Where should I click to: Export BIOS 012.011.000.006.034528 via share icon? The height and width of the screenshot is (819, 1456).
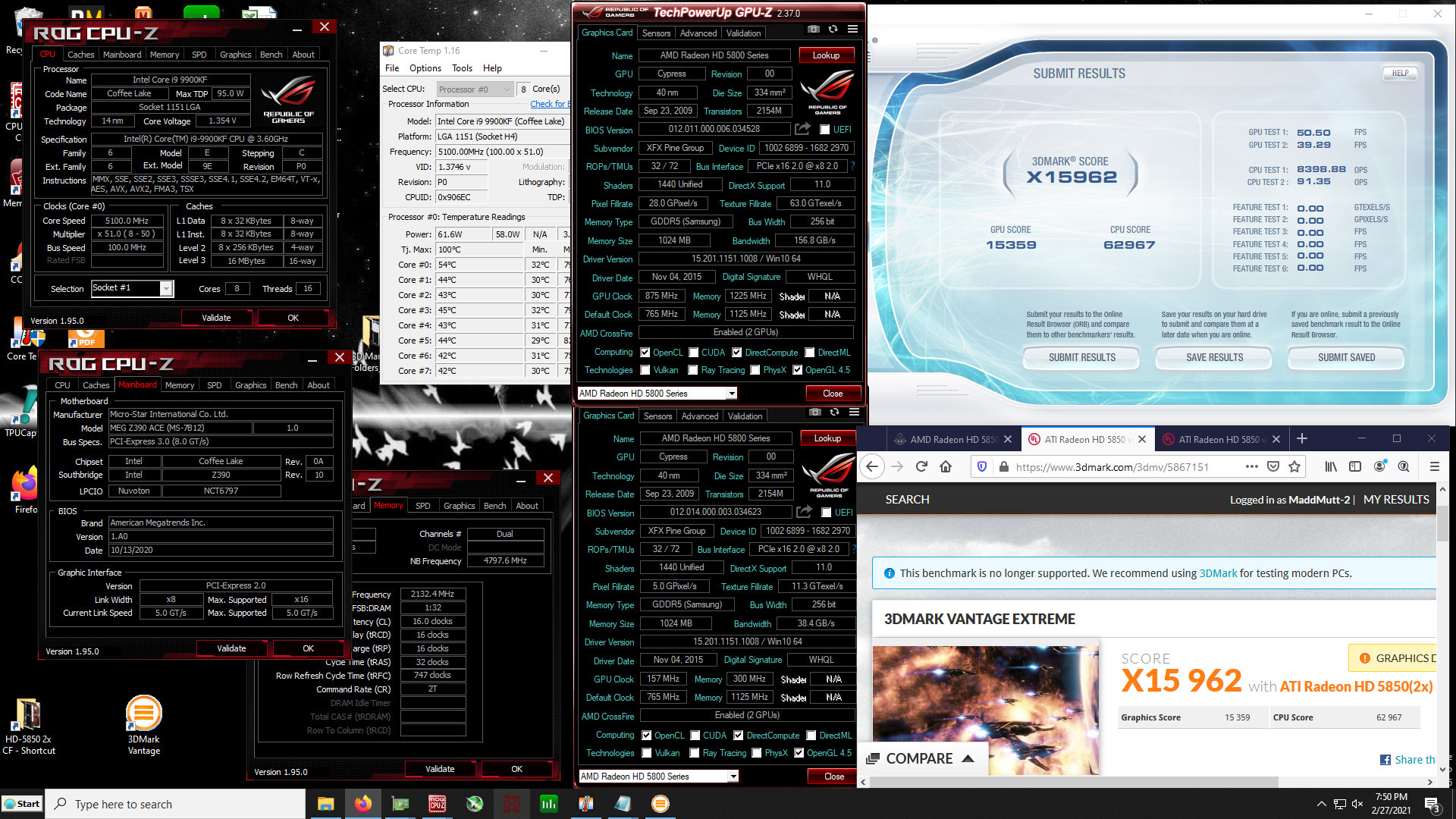coord(803,129)
